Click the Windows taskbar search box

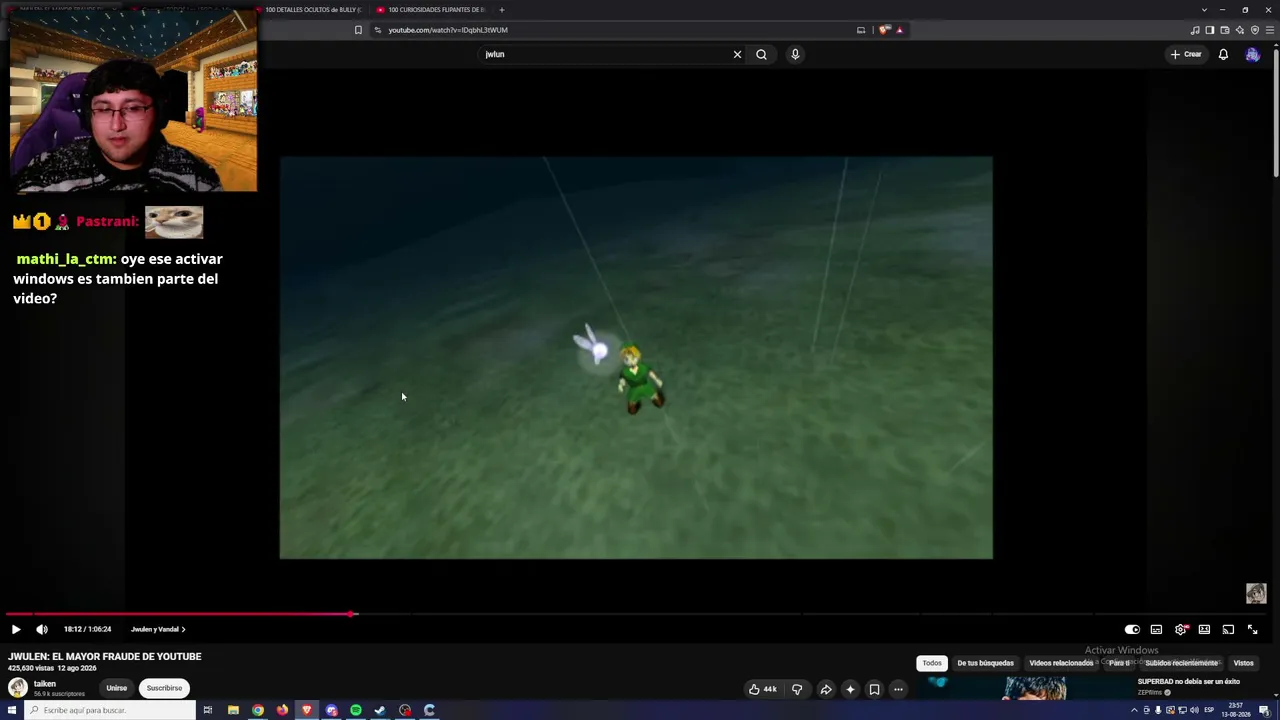coord(110,710)
